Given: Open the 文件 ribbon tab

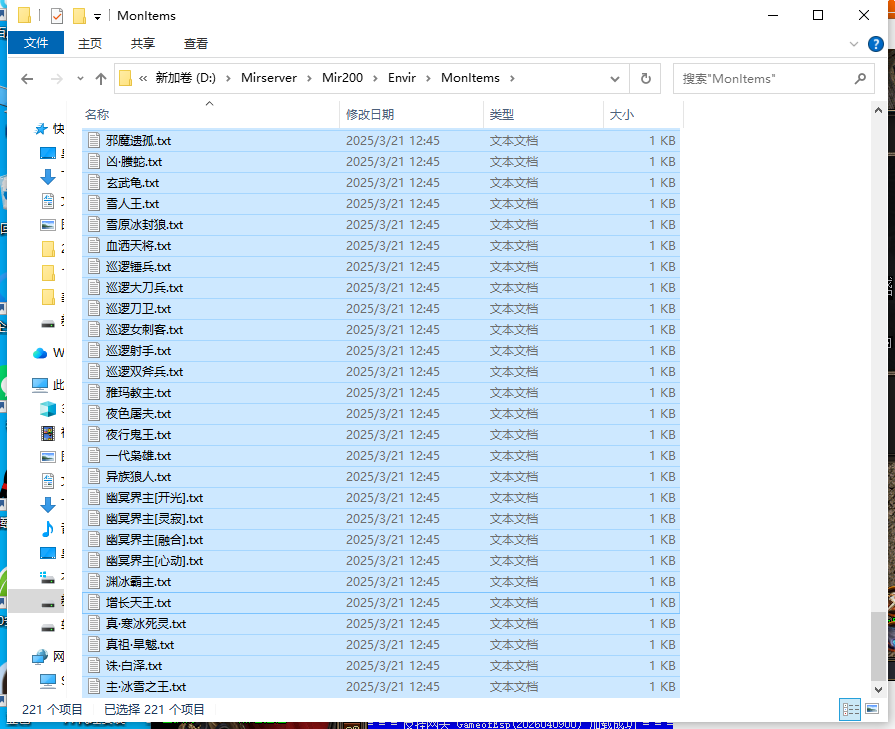Looking at the screenshot, I should tap(35, 43).
